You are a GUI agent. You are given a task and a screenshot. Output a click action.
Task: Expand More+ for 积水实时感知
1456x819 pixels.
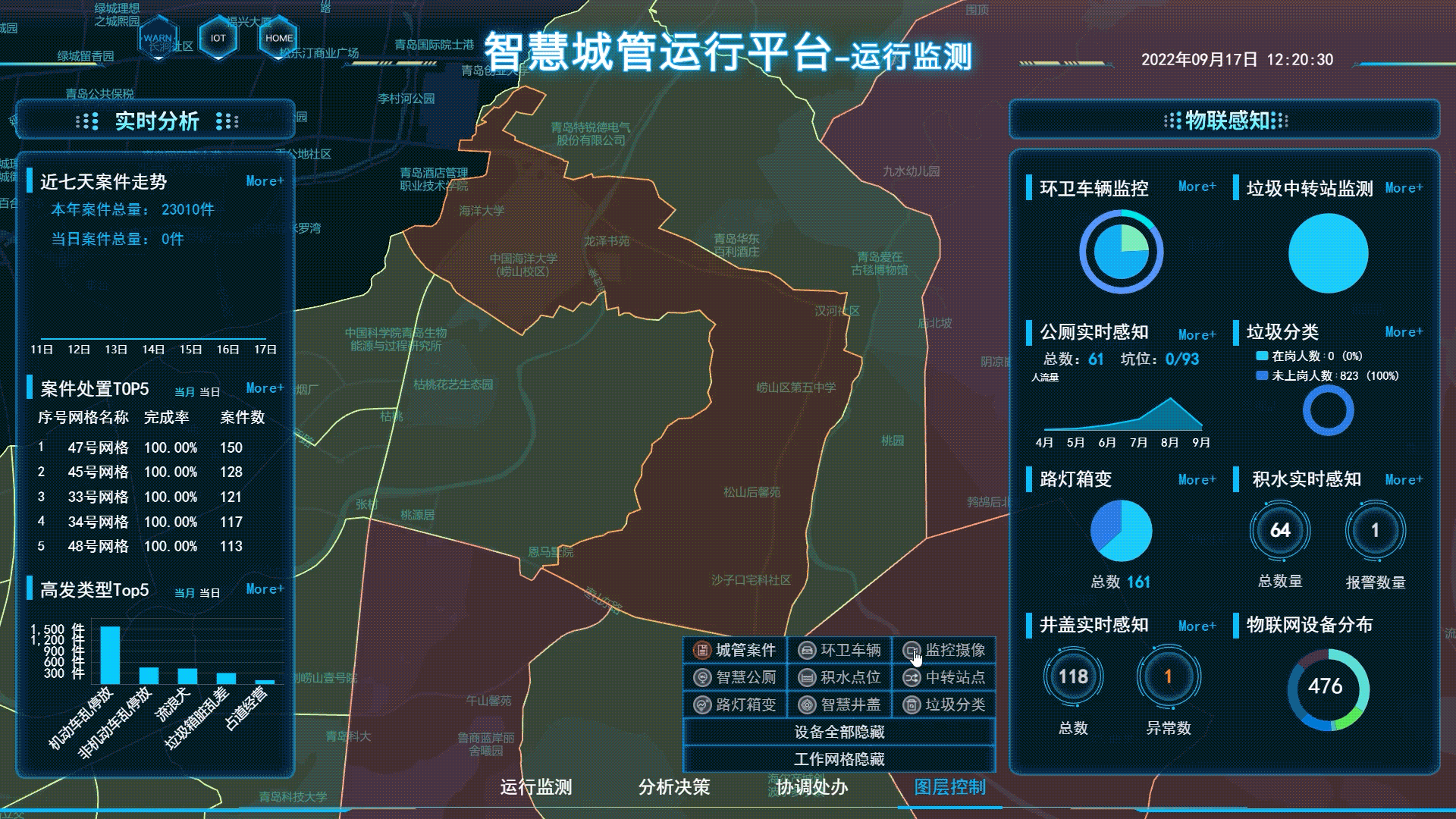[x=1404, y=479]
